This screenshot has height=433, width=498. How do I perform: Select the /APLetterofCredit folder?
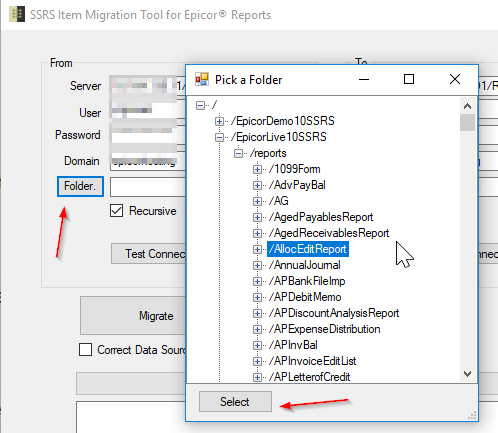[x=309, y=377]
